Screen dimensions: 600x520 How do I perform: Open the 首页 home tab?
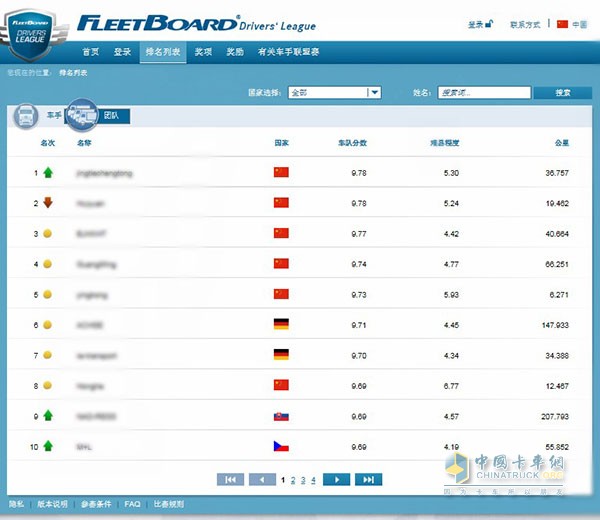pyautogui.click(x=90, y=51)
